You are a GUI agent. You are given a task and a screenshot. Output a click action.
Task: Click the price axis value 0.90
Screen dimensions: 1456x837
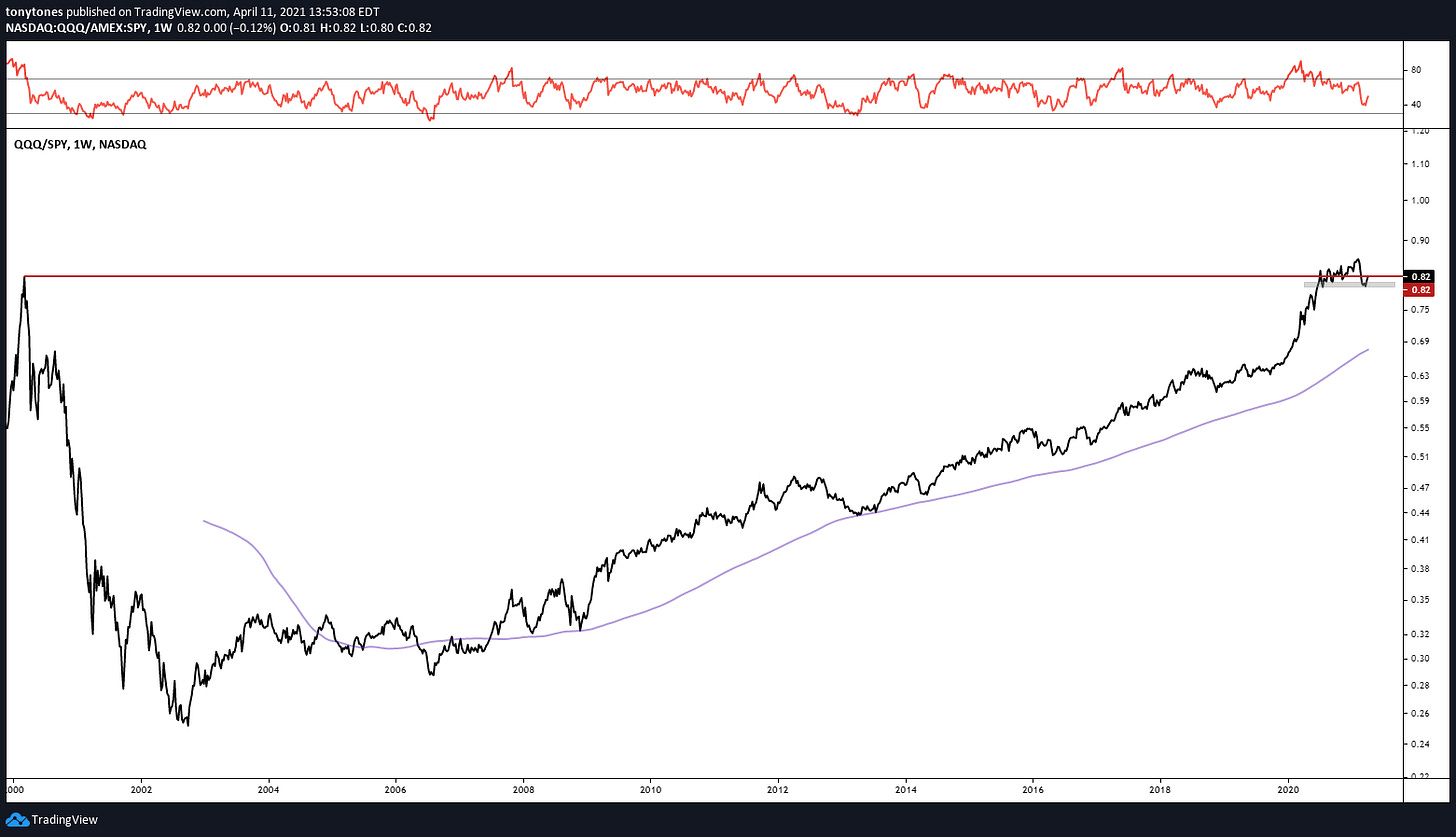tap(1419, 241)
